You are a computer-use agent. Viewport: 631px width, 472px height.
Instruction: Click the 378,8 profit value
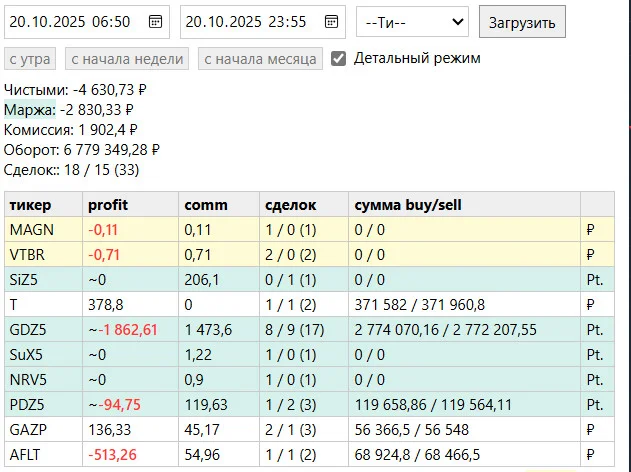tap(105, 305)
